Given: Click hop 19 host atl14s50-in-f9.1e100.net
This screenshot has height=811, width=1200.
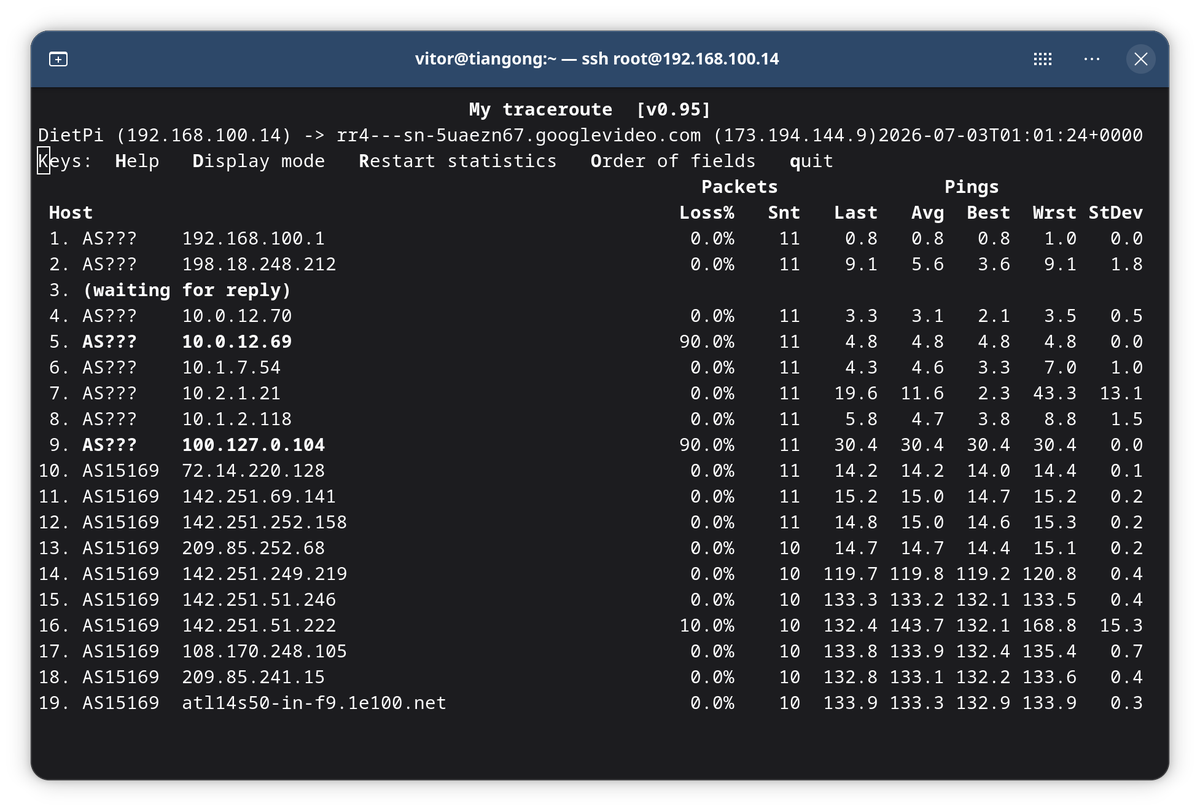Looking at the screenshot, I should pyautogui.click(x=314, y=704).
